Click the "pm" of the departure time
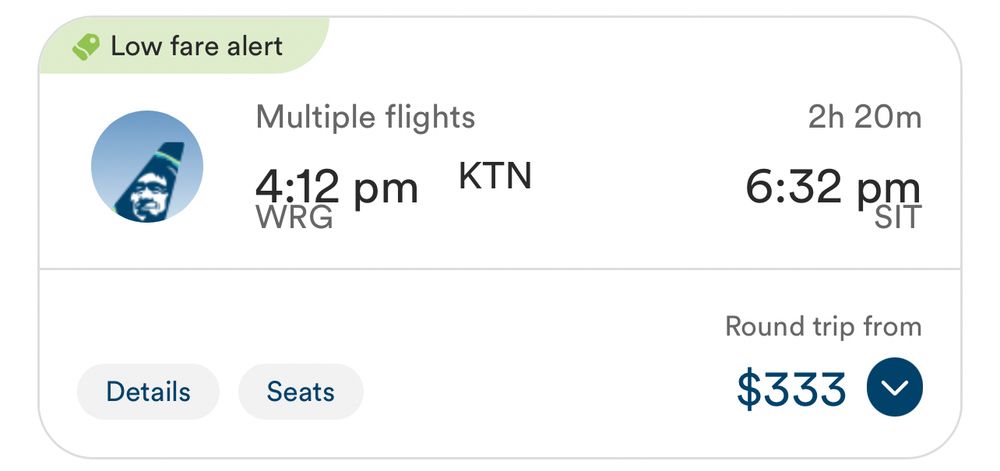 click(x=386, y=189)
